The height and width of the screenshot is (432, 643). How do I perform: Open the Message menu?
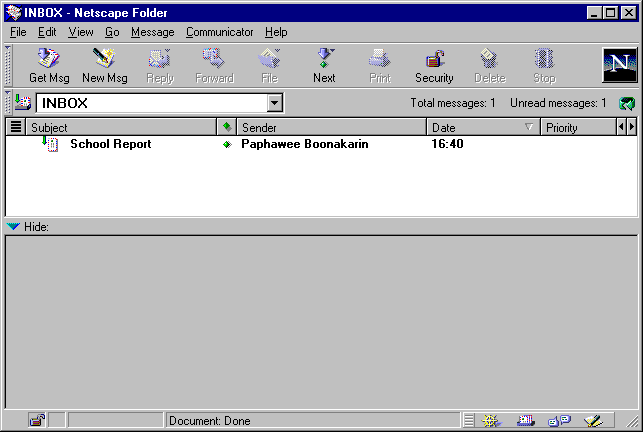153,32
